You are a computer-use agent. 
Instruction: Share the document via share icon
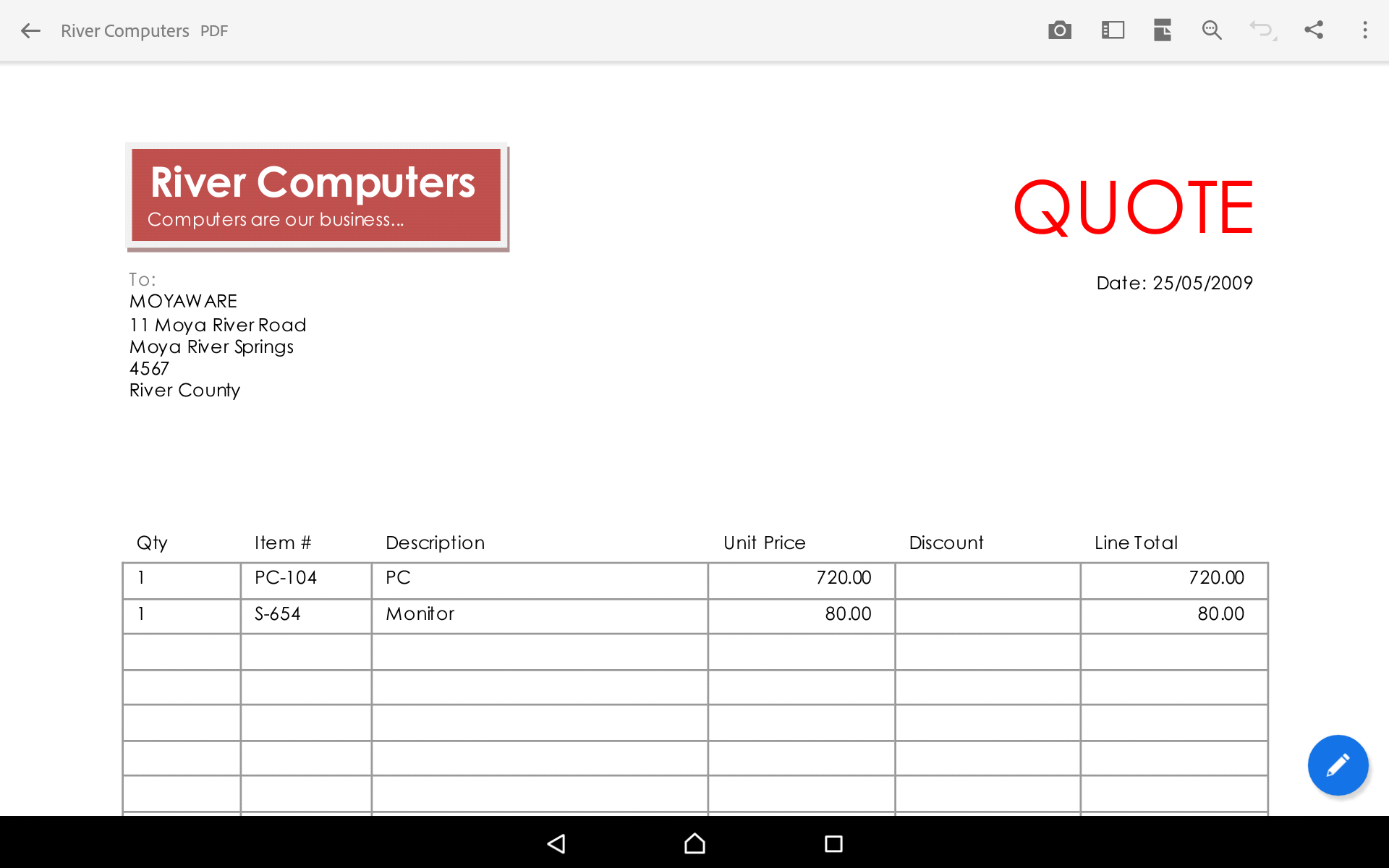tap(1314, 30)
